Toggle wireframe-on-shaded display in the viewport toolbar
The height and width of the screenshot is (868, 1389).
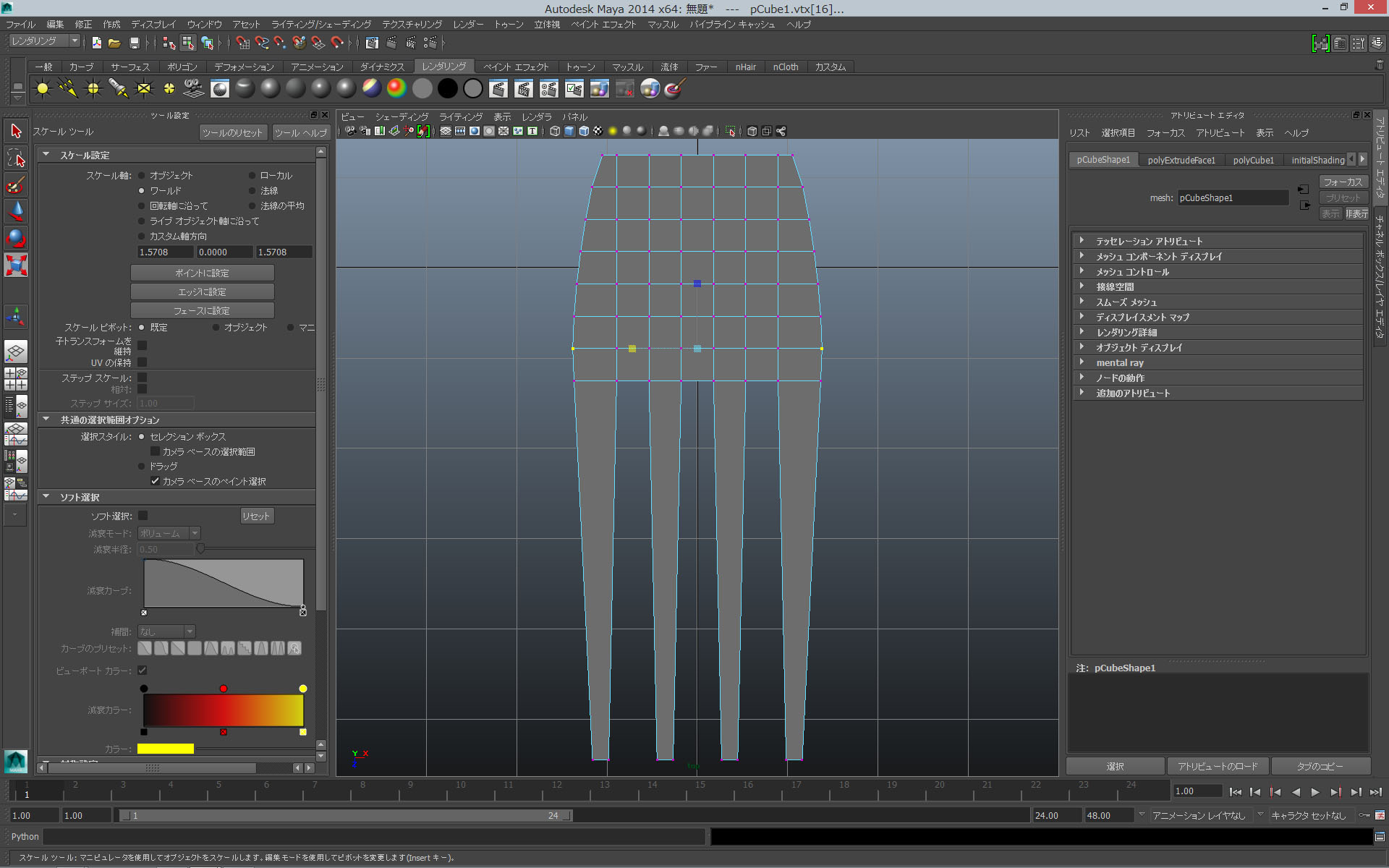583,131
